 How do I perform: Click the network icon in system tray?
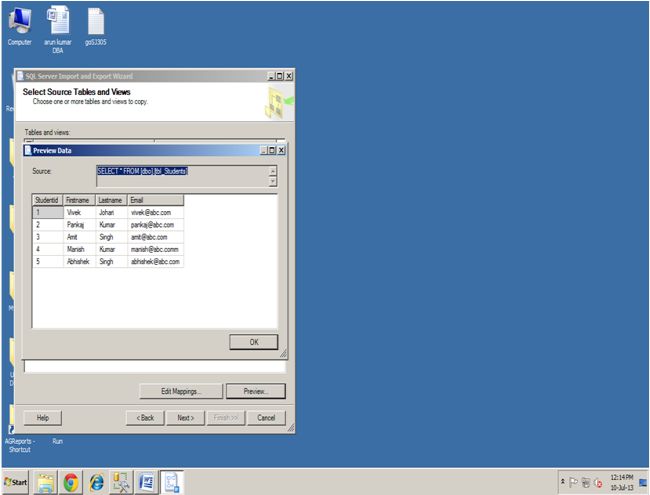click(586, 482)
